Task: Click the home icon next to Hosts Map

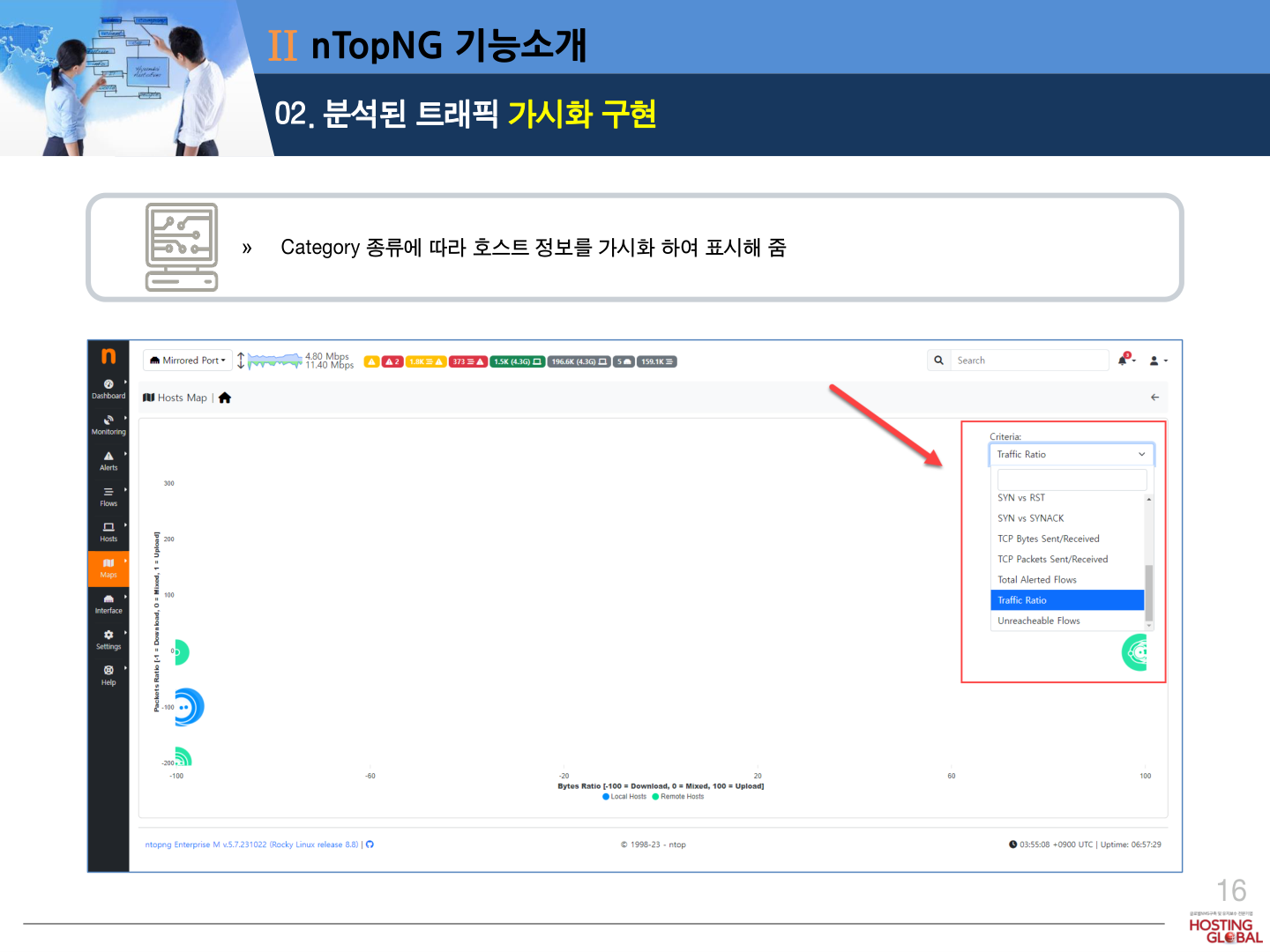Action: click(x=225, y=398)
